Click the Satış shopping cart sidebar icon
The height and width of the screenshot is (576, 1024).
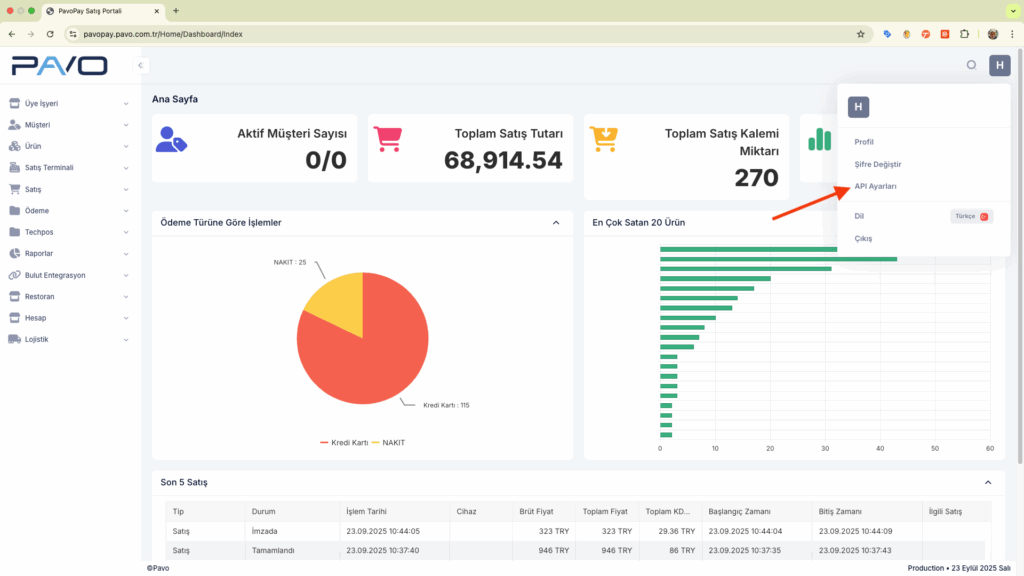click(14, 189)
